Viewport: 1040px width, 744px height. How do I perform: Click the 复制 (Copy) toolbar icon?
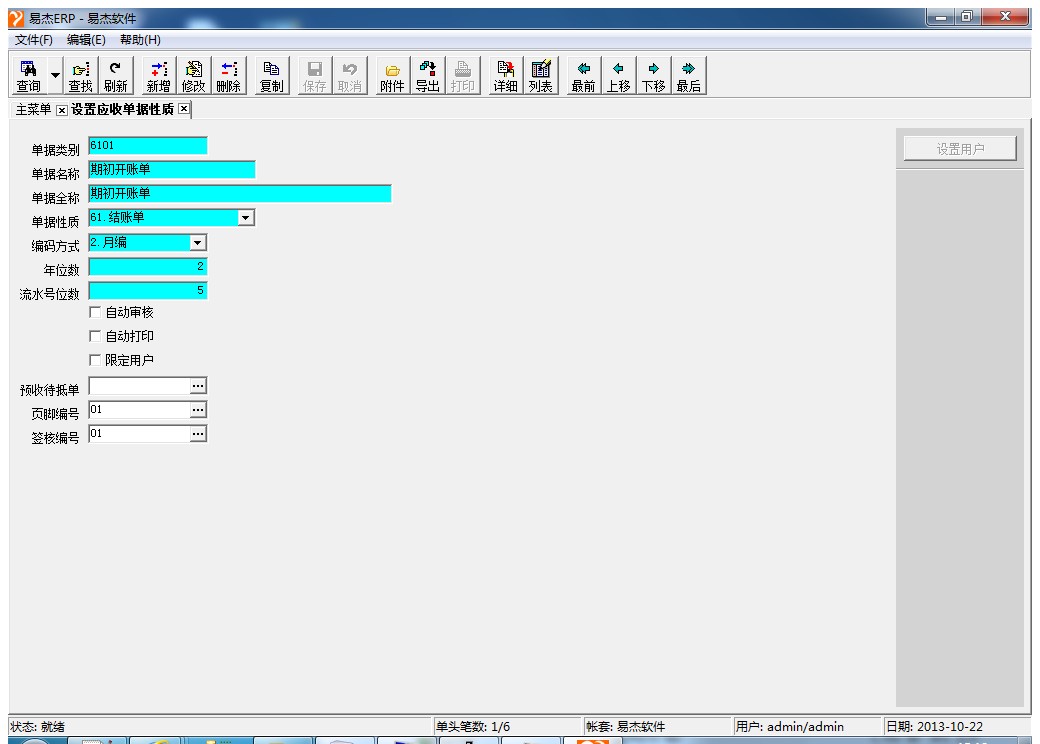coord(271,76)
